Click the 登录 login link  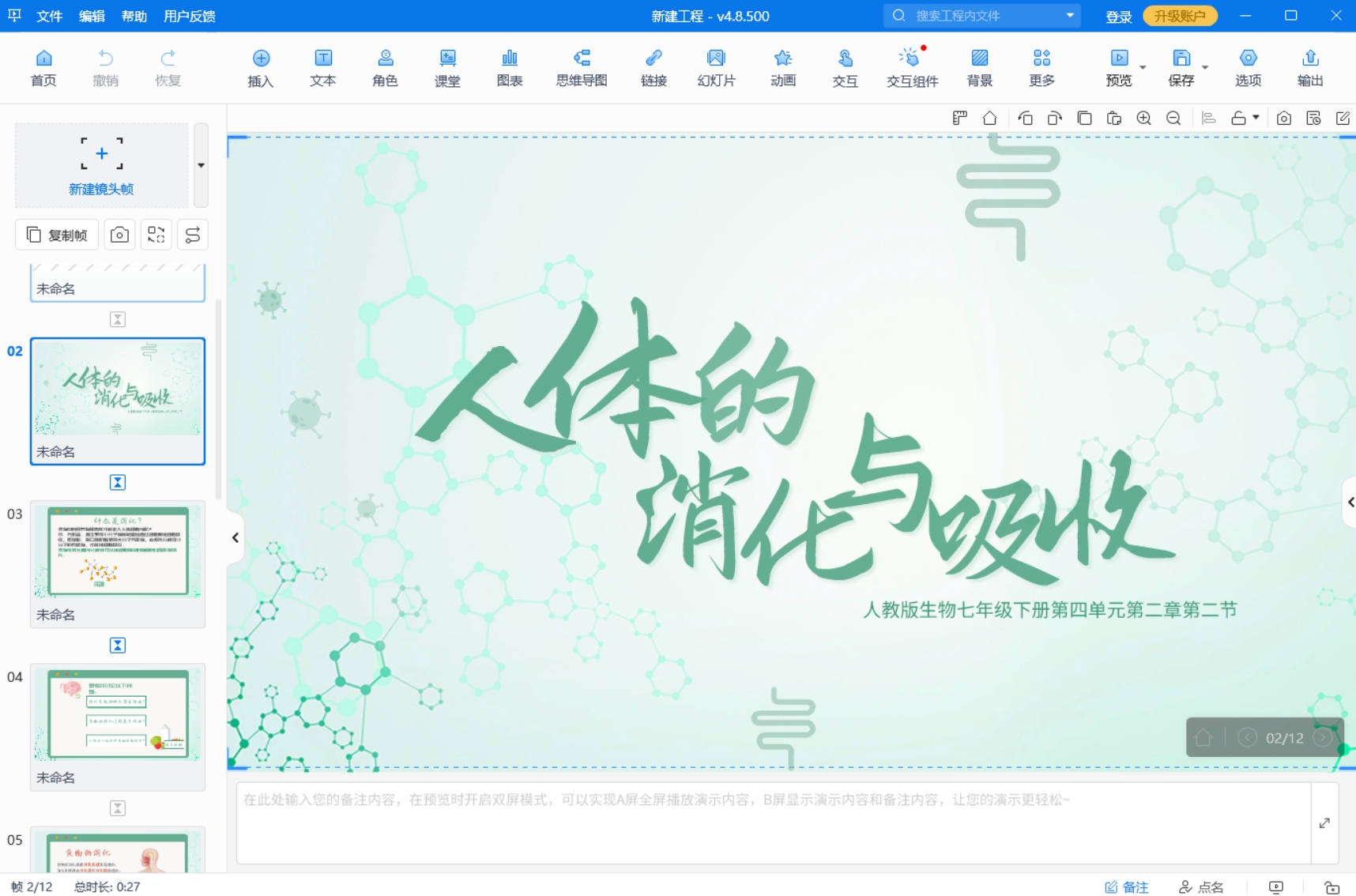[x=1118, y=16]
